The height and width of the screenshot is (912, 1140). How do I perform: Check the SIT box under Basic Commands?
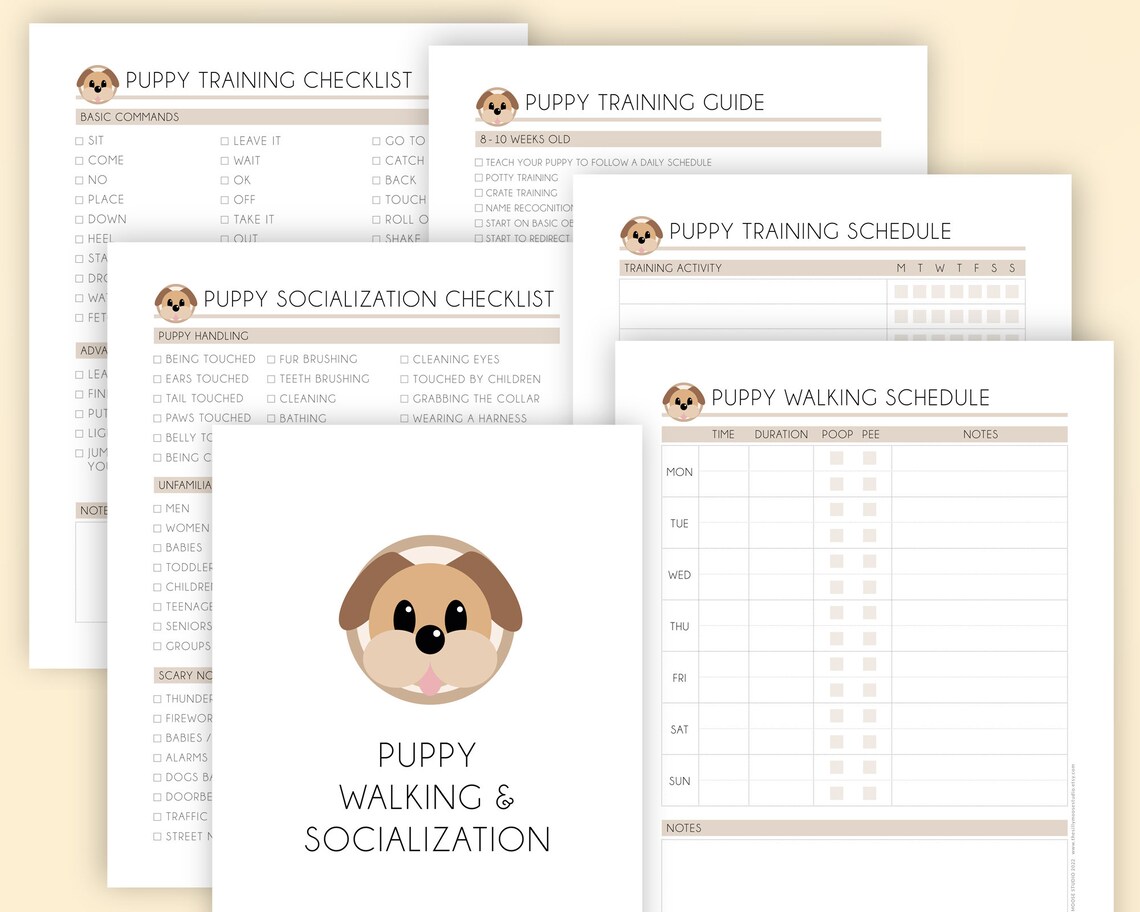(79, 141)
